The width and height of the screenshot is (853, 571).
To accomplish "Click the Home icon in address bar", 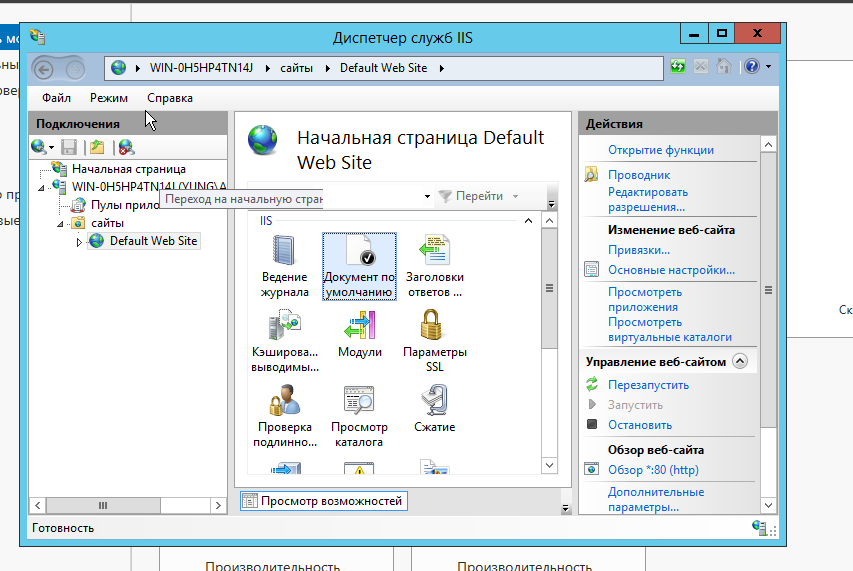I will click(x=724, y=66).
